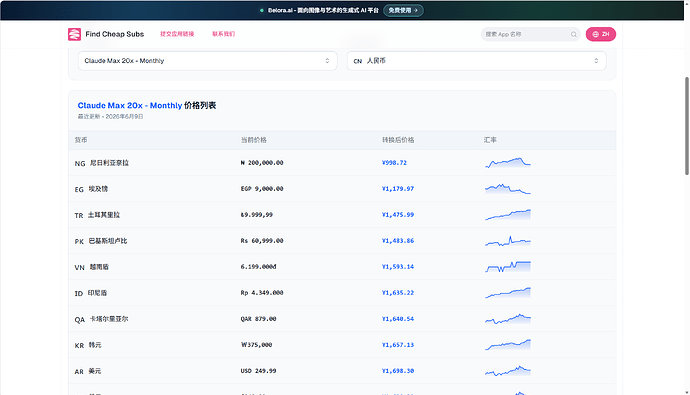
Task: Select the ID 印尼盾 currency cell
Action: (x=91, y=293)
